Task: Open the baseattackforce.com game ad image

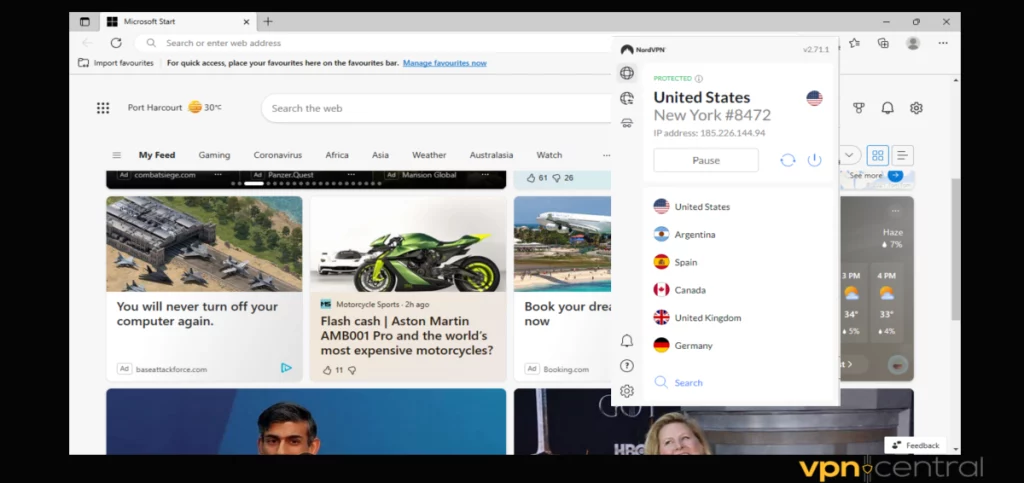Action: 204,244
